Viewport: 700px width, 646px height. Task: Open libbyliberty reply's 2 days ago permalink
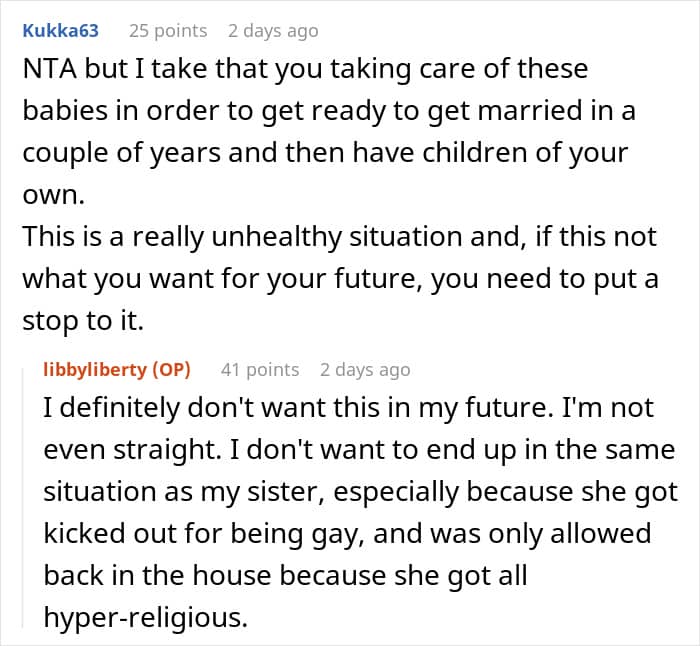[x=365, y=370]
